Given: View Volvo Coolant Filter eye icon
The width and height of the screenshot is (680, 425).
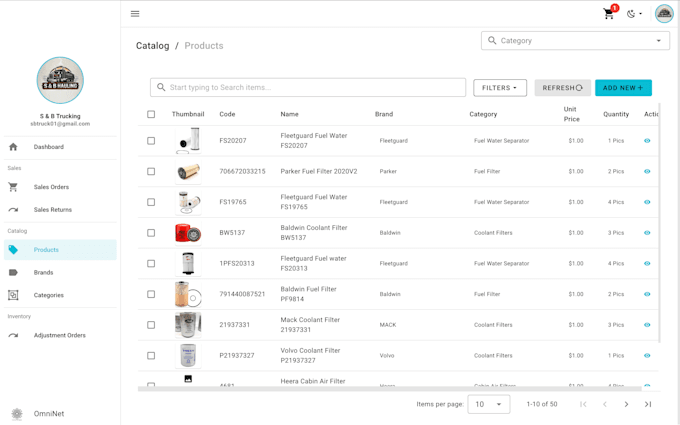Looking at the screenshot, I should [x=647, y=356].
